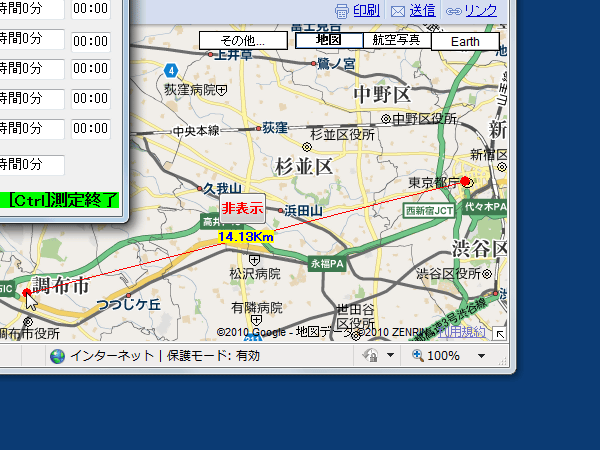This screenshot has width=600, height=450.
Task: Click the status bar インターネット | 保護モード: 有効 text
Action: click(x=165, y=356)
